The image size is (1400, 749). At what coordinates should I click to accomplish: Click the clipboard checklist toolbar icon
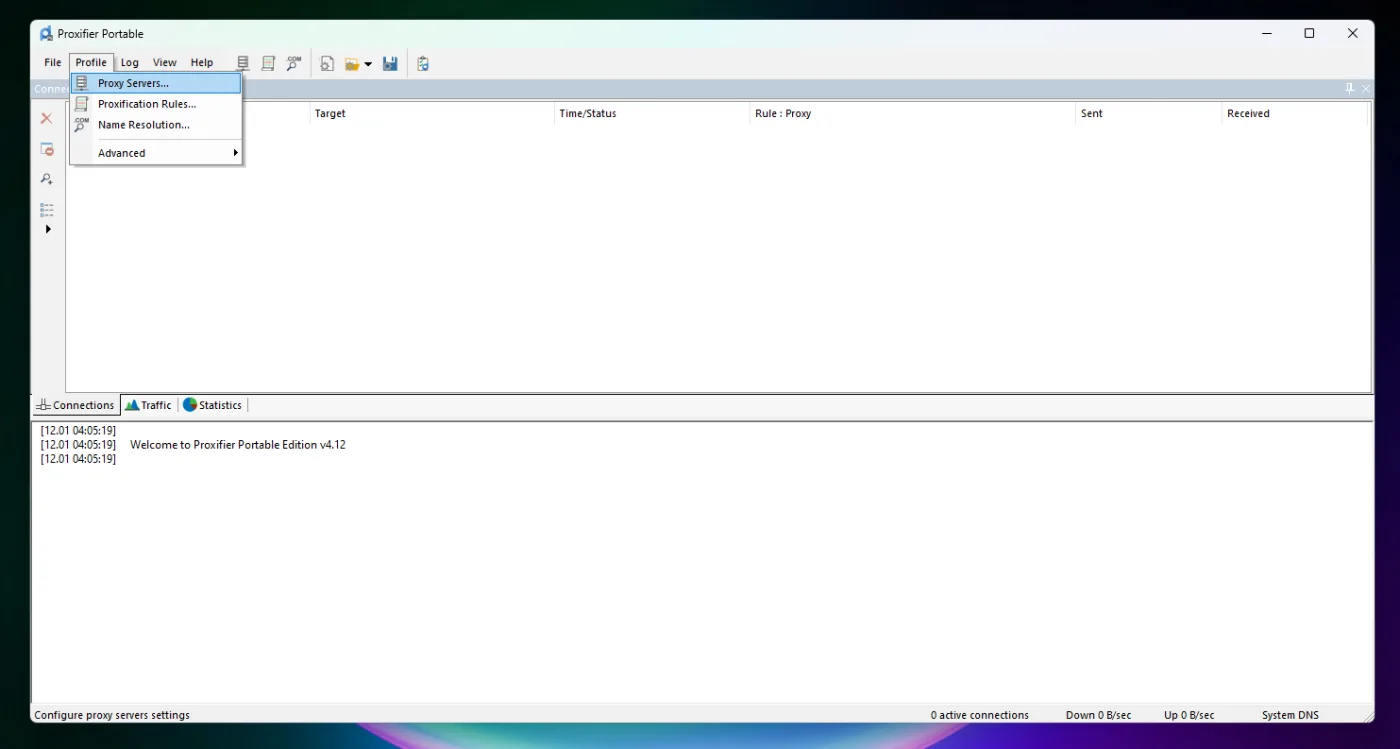click(x=423, y=64)
